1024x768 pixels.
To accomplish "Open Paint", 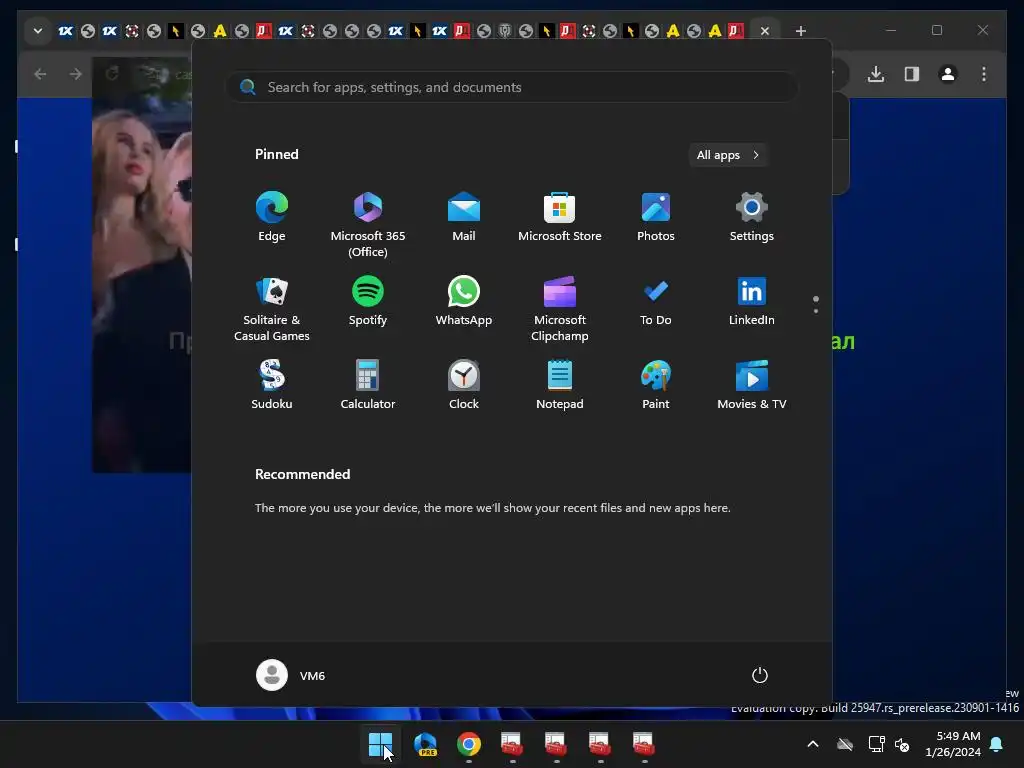I will point(656,385).
